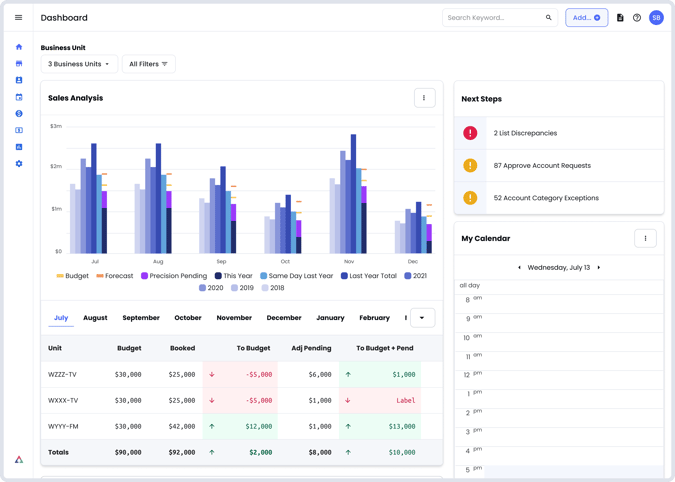
Task: Go to the next calendar day
Action: point(599,268)
